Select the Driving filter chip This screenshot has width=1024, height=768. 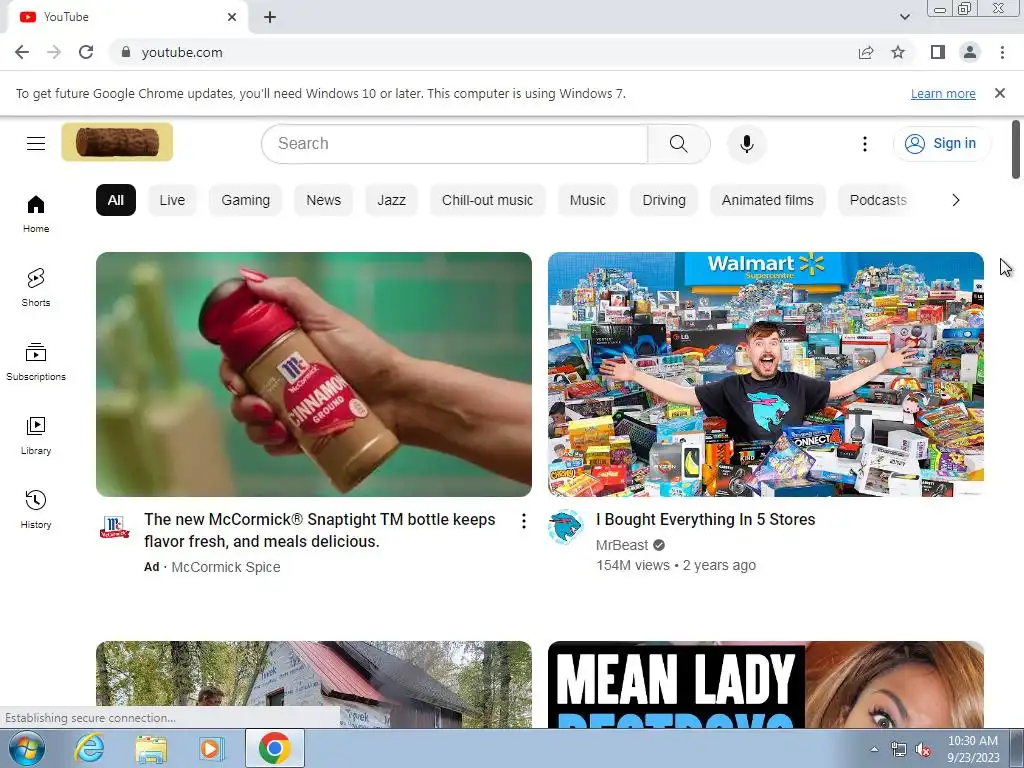click(x=664, y=200)
